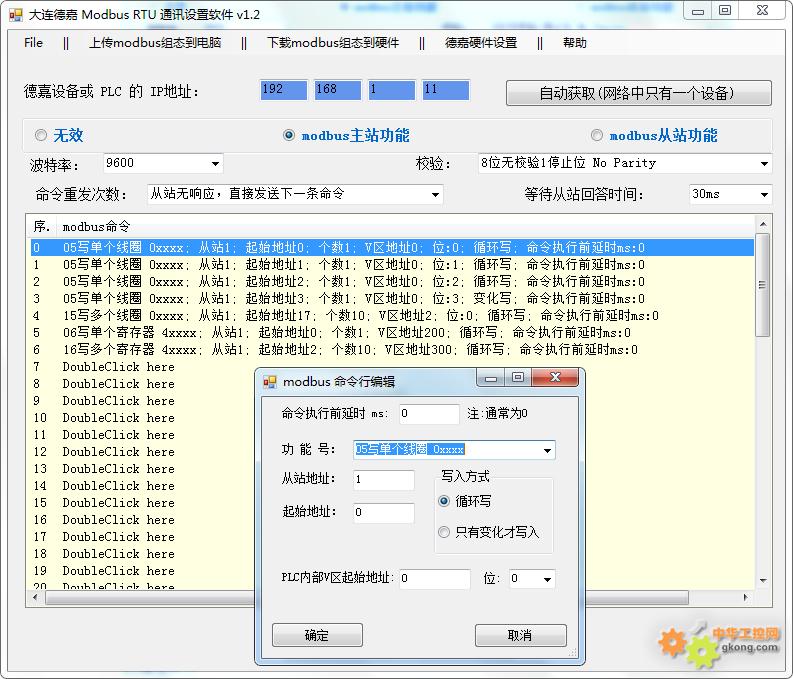Image resolution: width=793 pixels, height=679 pixels.
Task: Open 德嘉硬件设置 menu
Action: point(481,43)
